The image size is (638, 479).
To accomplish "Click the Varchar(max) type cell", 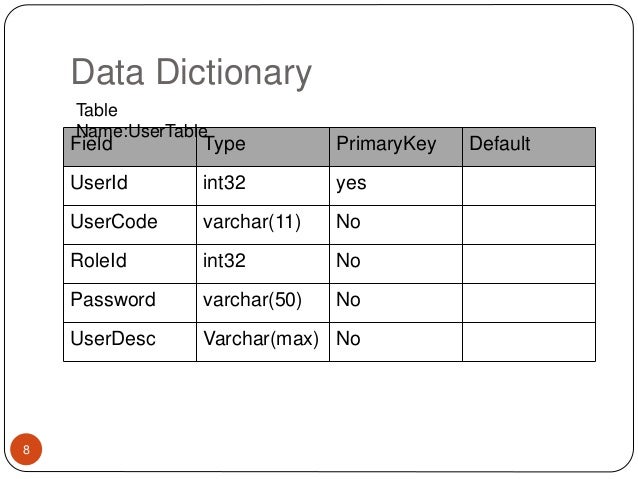I will click(x=263, y=342).
